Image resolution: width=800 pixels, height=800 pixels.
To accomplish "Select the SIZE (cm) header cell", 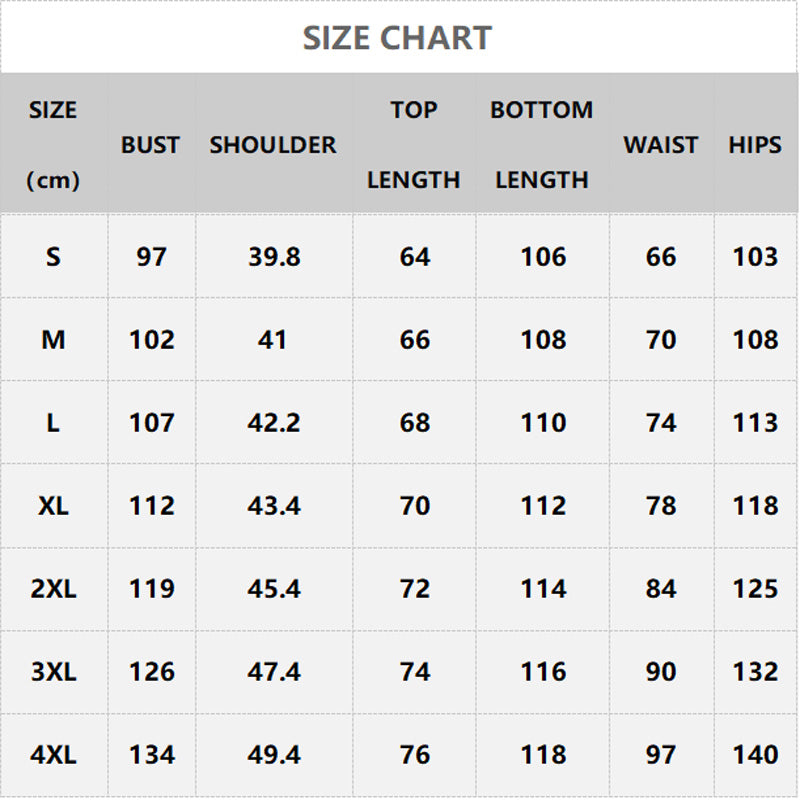I will 53,145.
